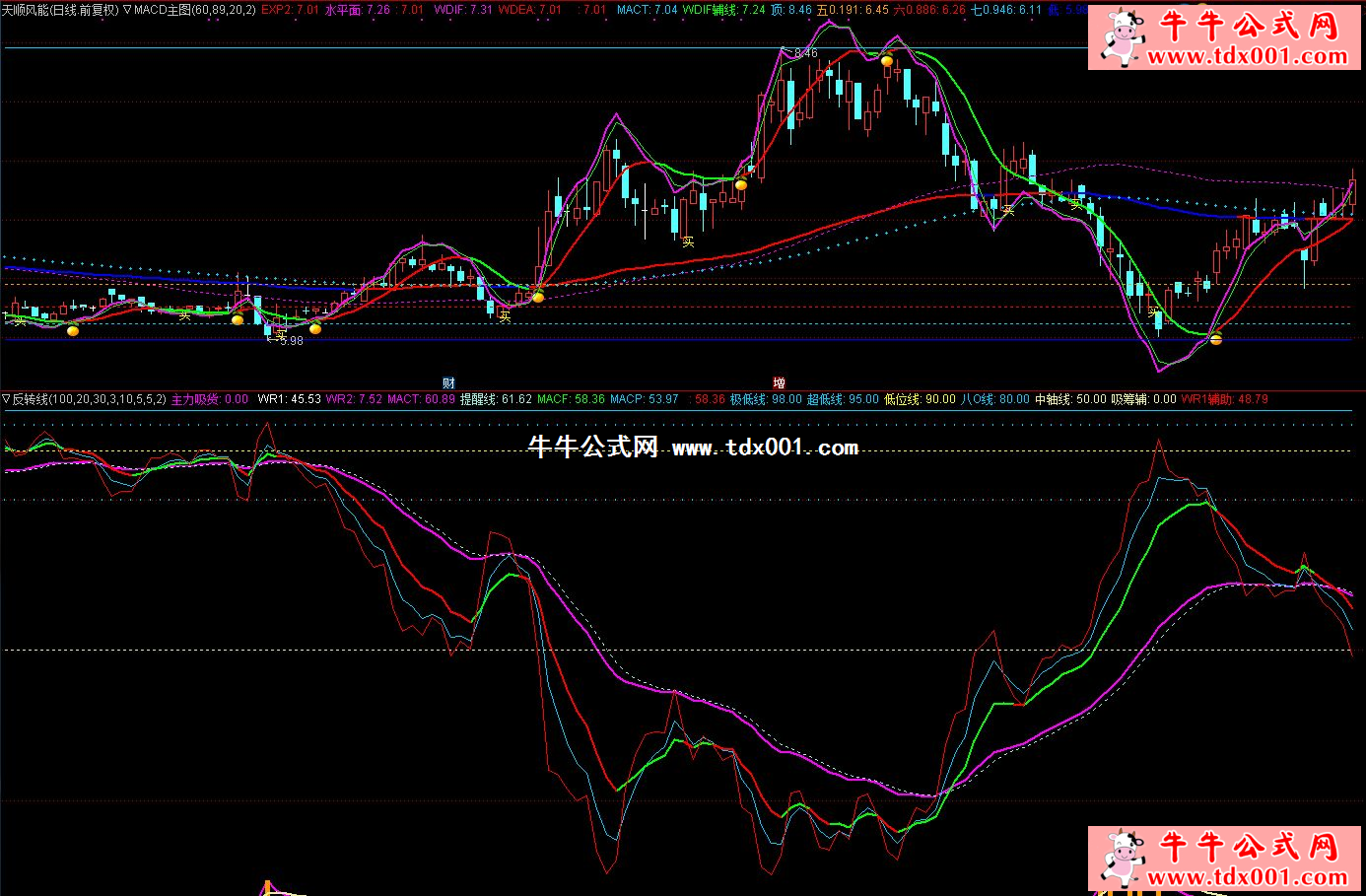1366x896 pixels.
Task: Click the 5.98 low price label on the chart
Action: click(x=291, y=341)
